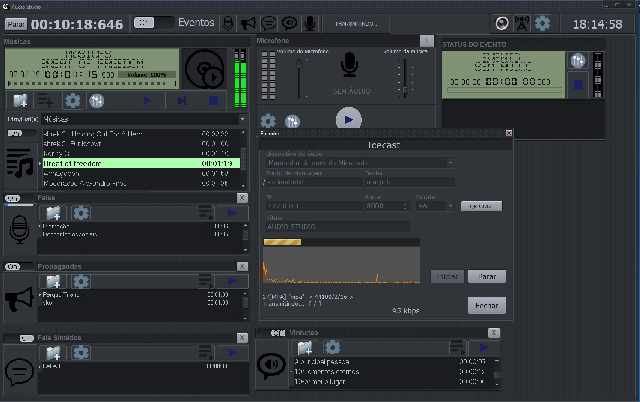Viewport: 640px width, 402px height.
Task: Click the round play button in Microfone panel
Action: pos(349,119)
